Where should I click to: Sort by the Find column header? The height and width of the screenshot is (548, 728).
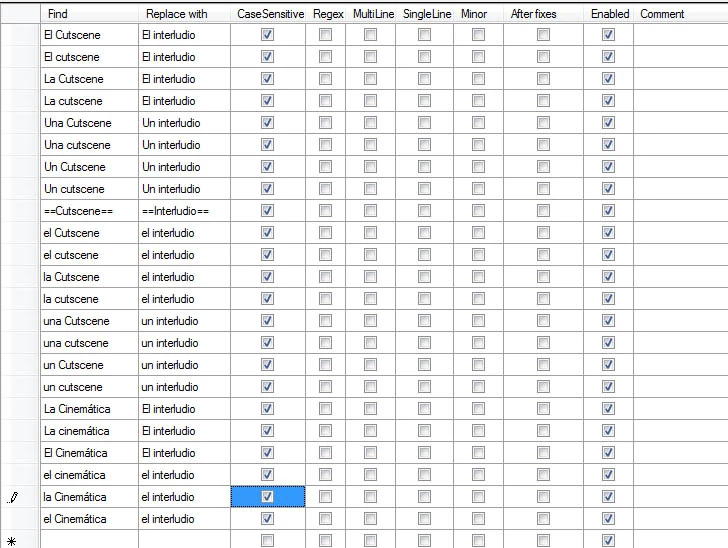88,14
